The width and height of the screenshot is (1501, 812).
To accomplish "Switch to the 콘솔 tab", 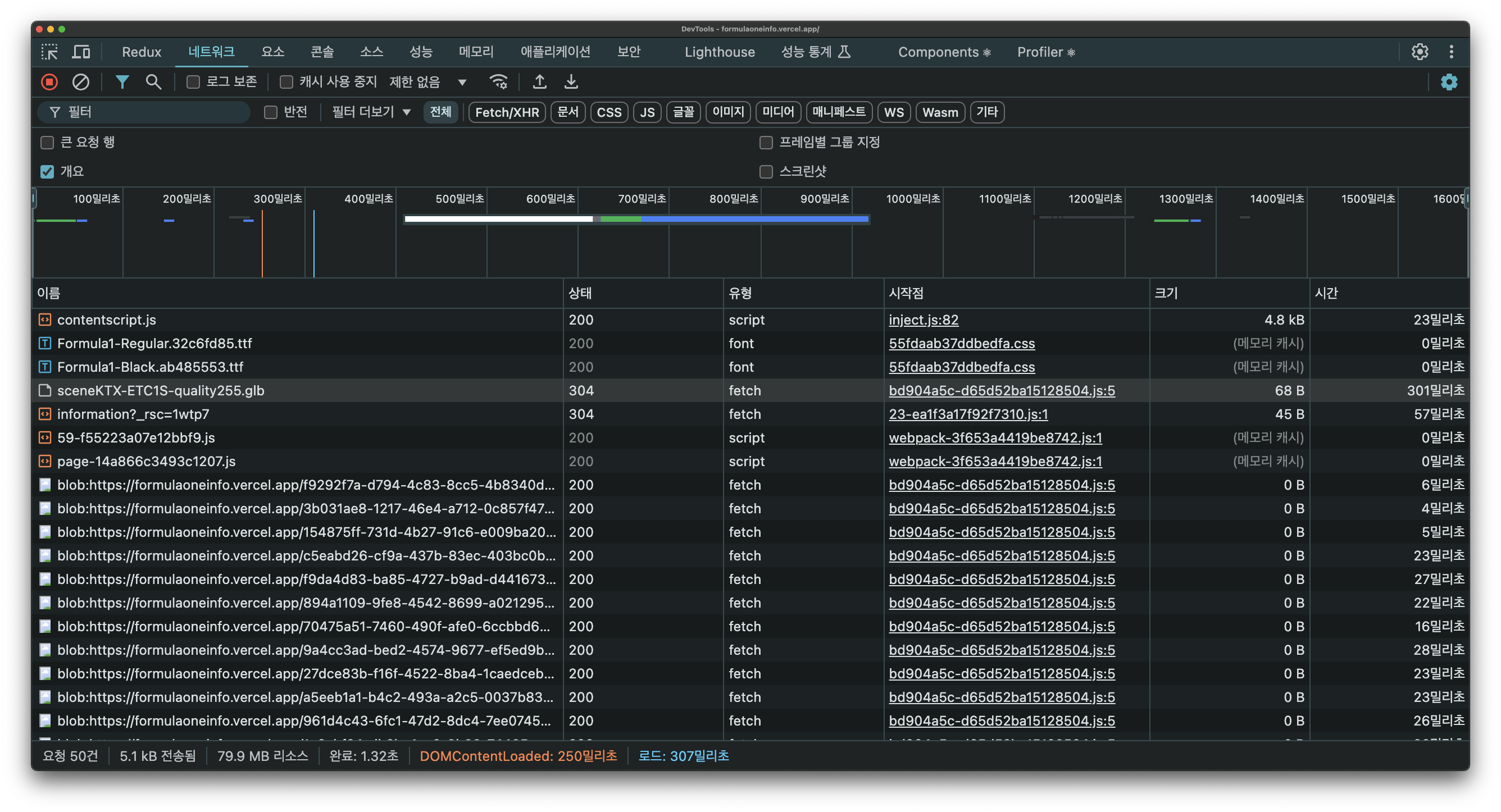I will click(322, 52).
